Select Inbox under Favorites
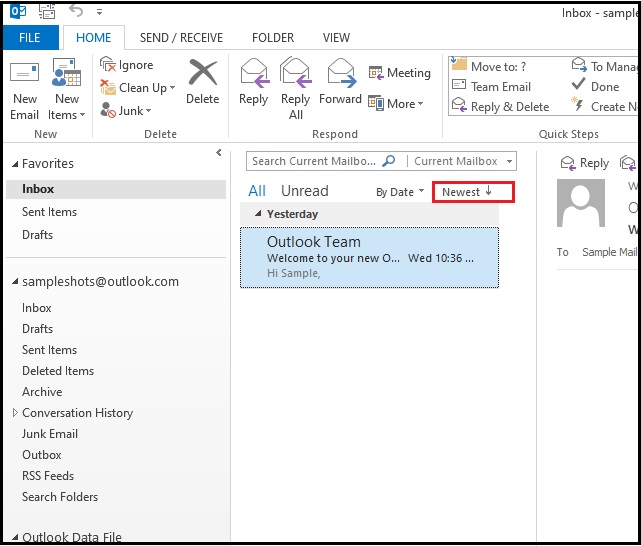The width and height of the screenshot is (641, 546). pos(116,189)
